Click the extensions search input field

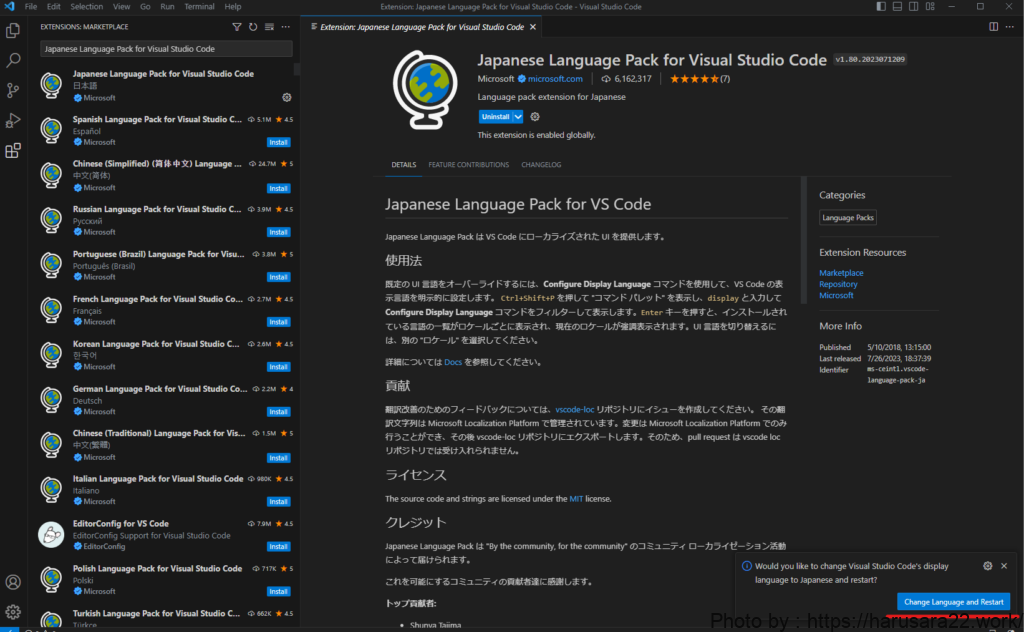[x=166, y=48]
